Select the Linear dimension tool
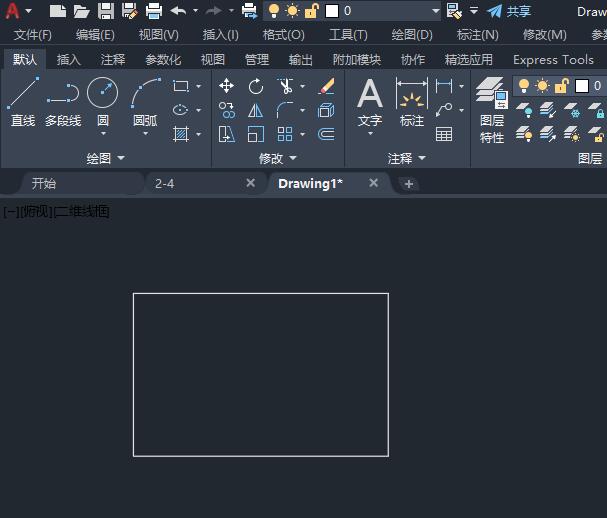The image size is (607, 518). (x=444, y=86)
